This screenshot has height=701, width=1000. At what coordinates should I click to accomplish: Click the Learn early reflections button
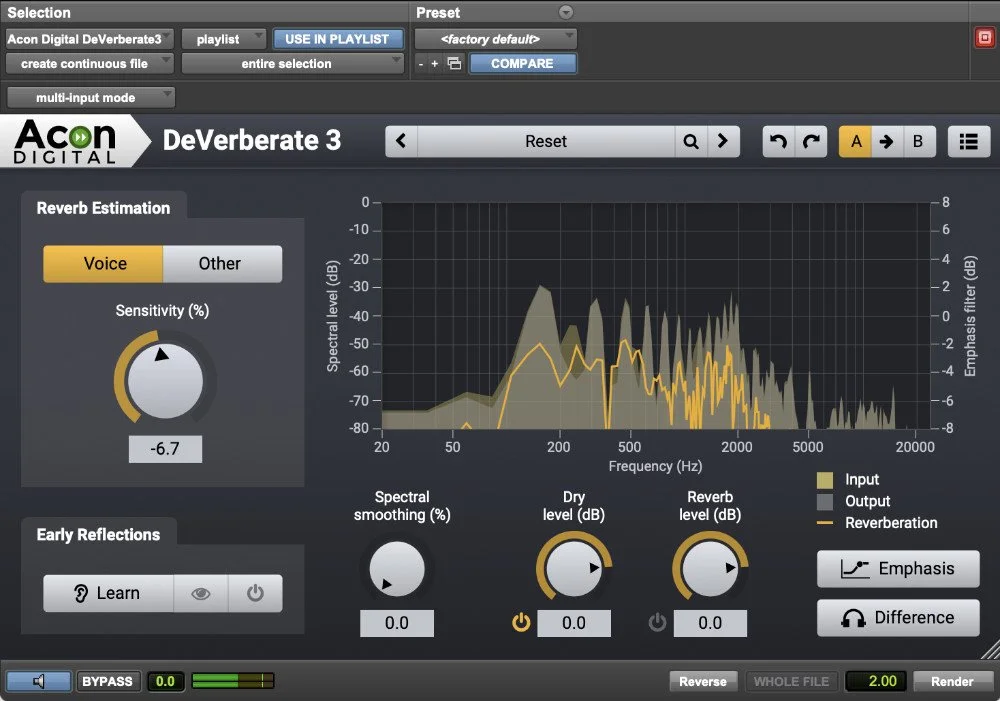click(108, 593)
